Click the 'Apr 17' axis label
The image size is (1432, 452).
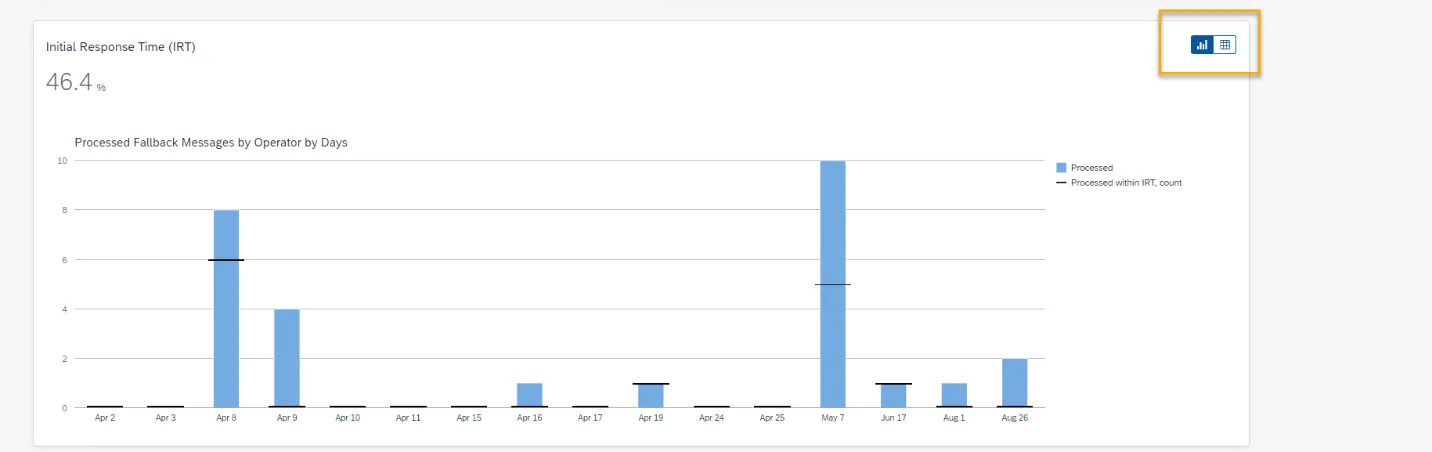click(590, 418)
